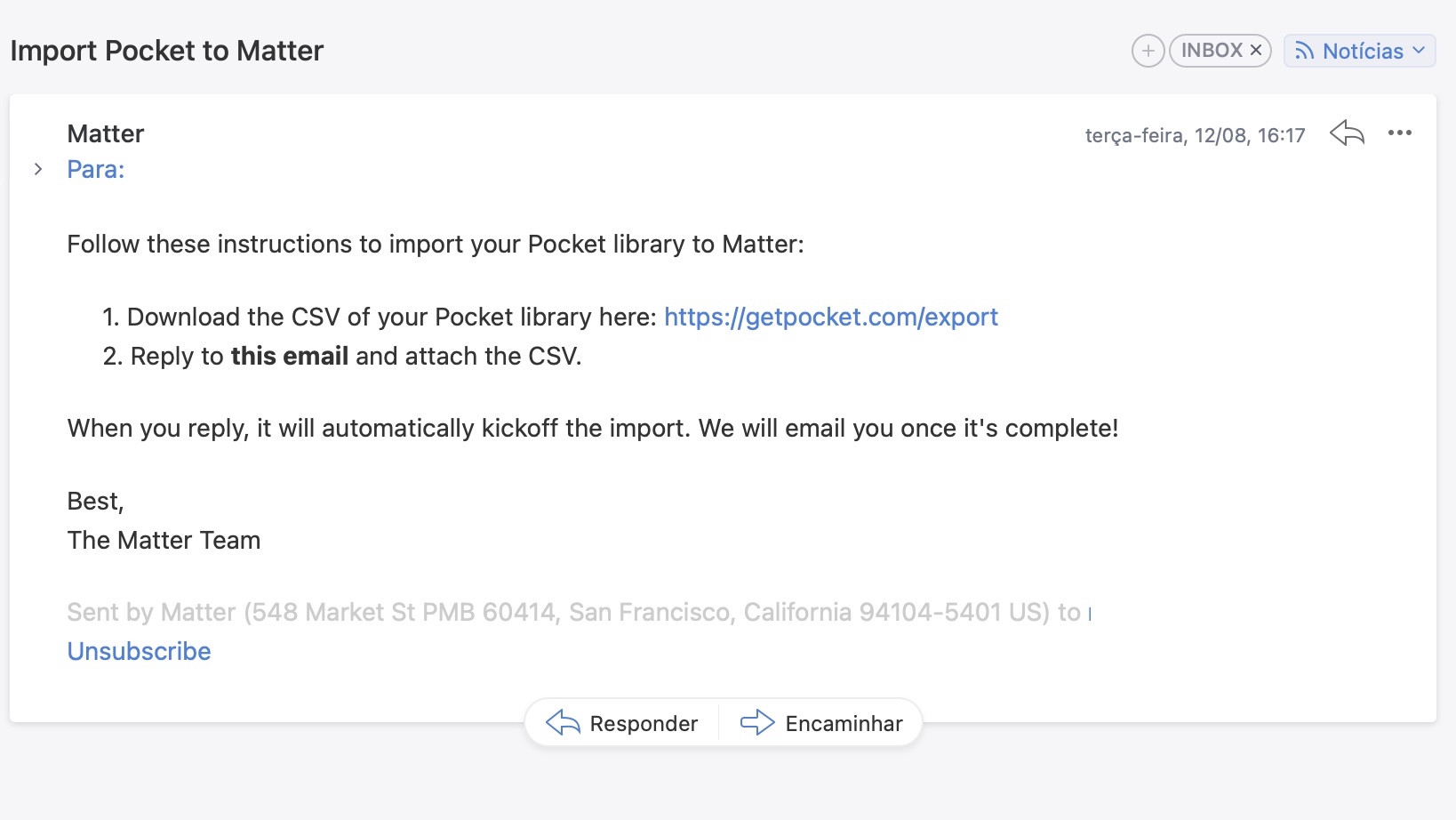Click the Para: recipients label
Screen dimensions: 1456x820
(x=96, y=169)
